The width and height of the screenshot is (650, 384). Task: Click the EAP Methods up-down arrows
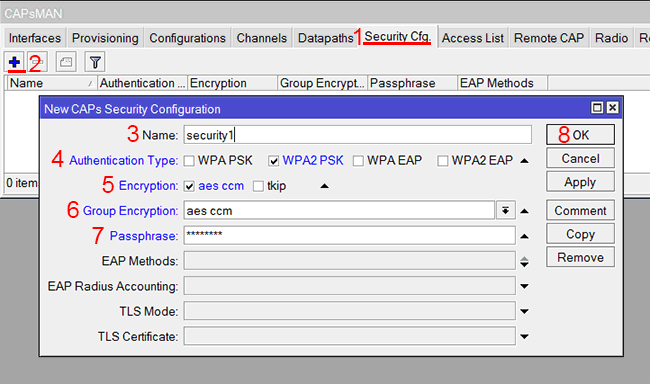pyautogui.click(x=524, y=261)
